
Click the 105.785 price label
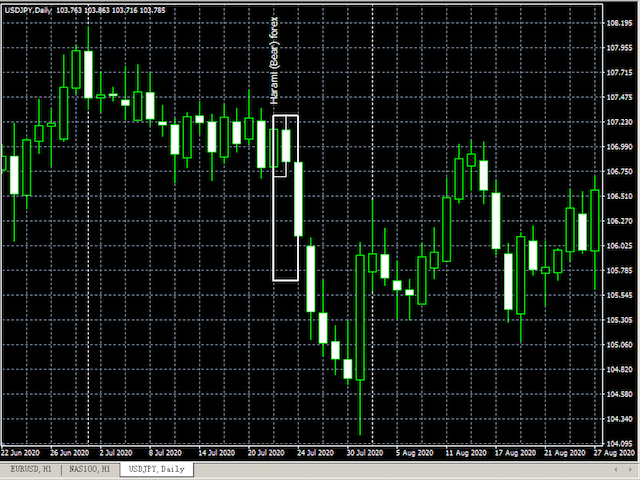click(619, 270)
